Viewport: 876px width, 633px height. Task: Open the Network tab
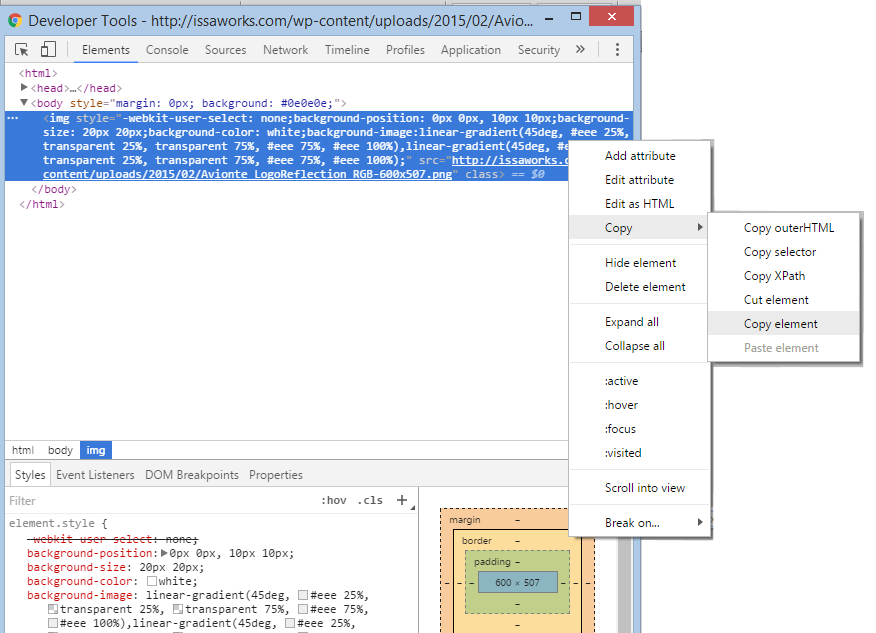[x=285, y=50]
